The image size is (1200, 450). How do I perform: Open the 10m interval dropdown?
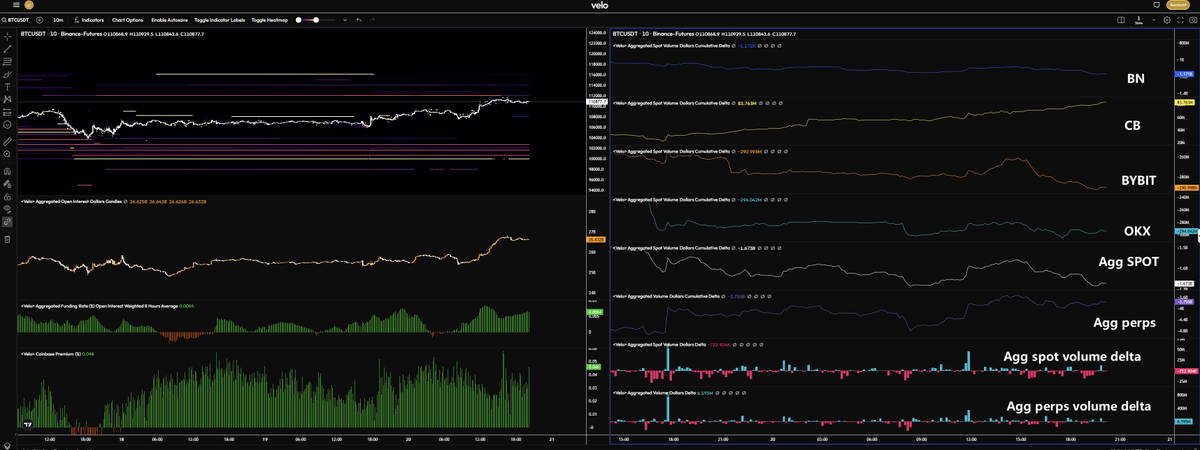point(58,20)
